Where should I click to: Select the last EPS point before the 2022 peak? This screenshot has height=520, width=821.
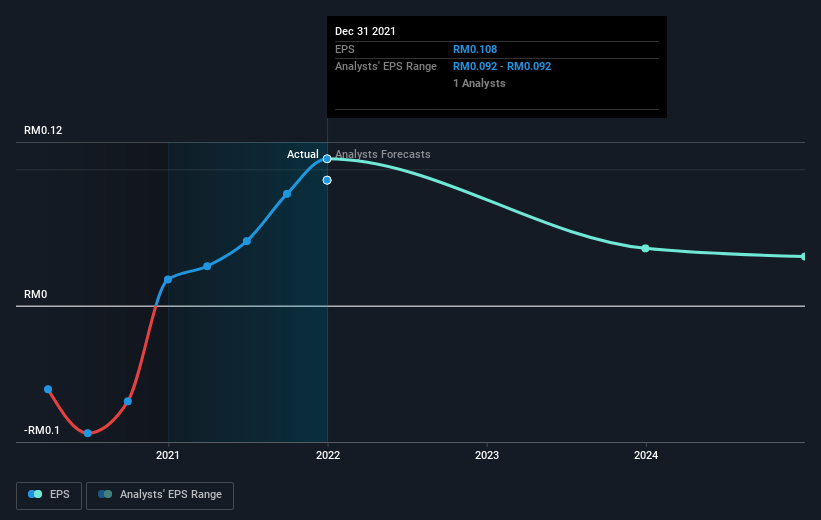(287, 193)
